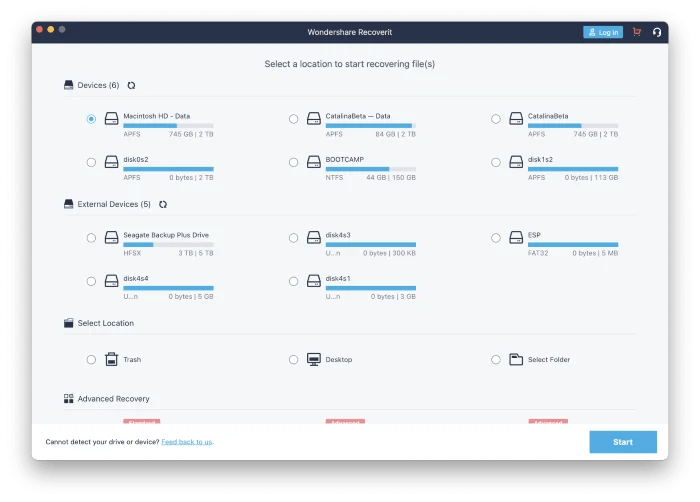Click the disk4s3 drive icon
Viewport: 700px width, 502px height.
314,237
